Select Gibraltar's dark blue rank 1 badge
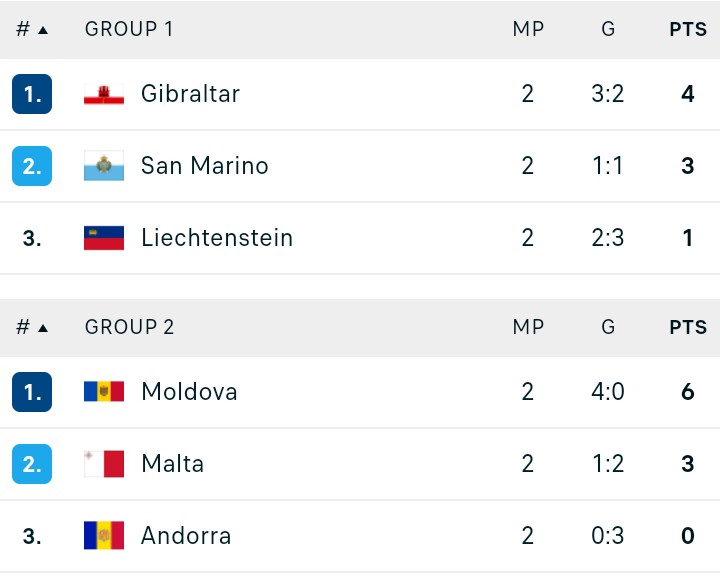 coord(32,94)
